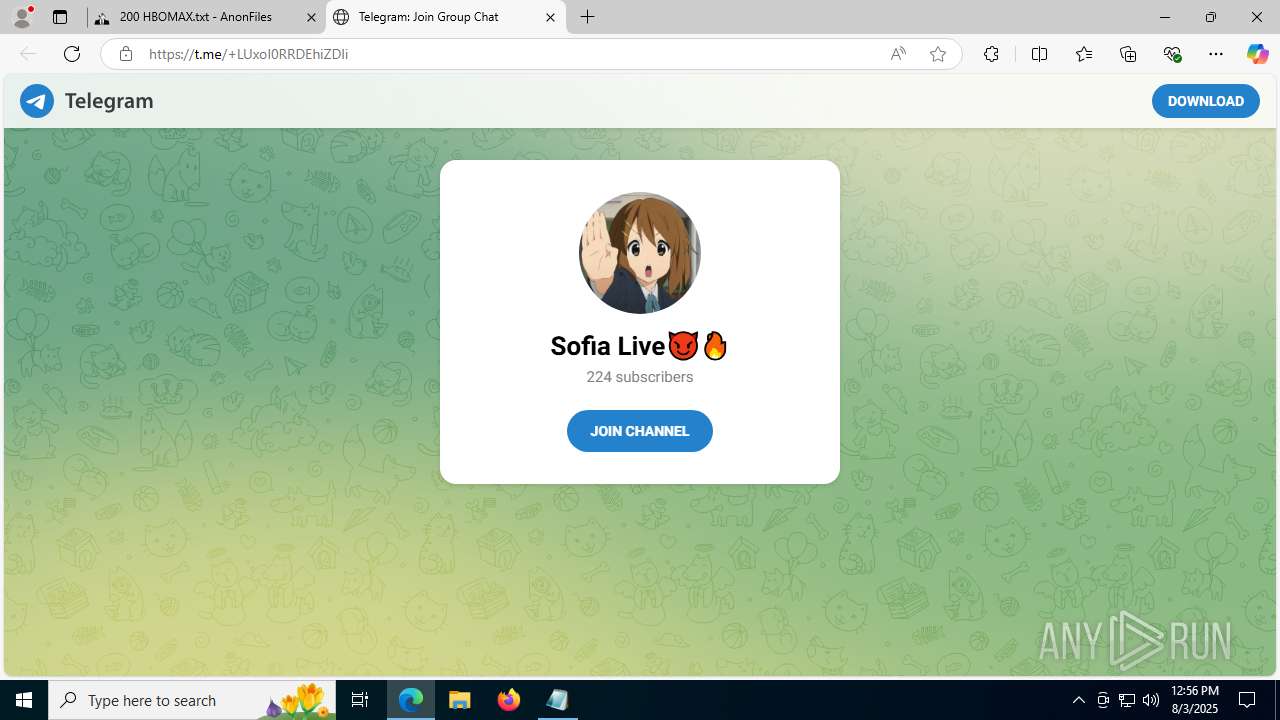Open Settings and more ellipsis menu
Viewport: 1280px width, 720px height.
point(1216,54)
